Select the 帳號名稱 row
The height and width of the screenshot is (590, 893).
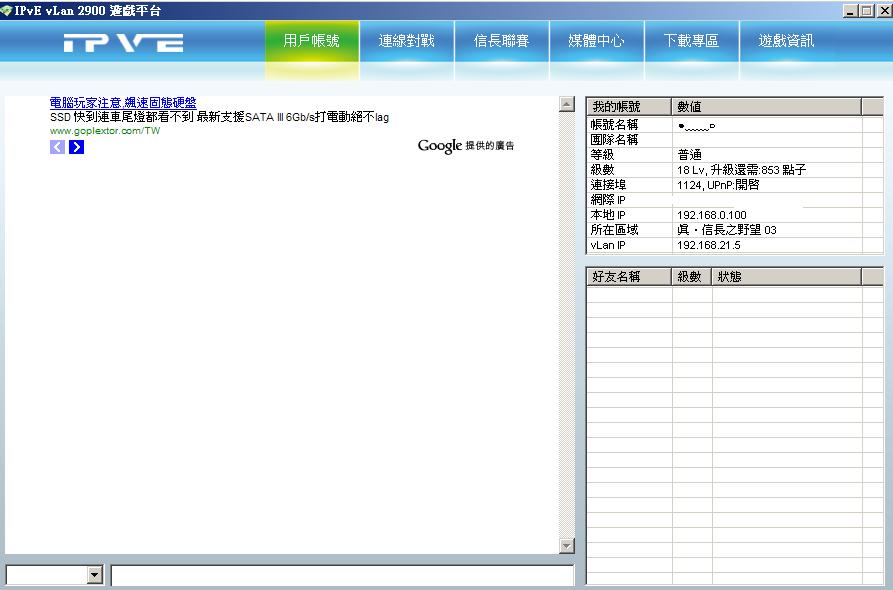[735, 125]
